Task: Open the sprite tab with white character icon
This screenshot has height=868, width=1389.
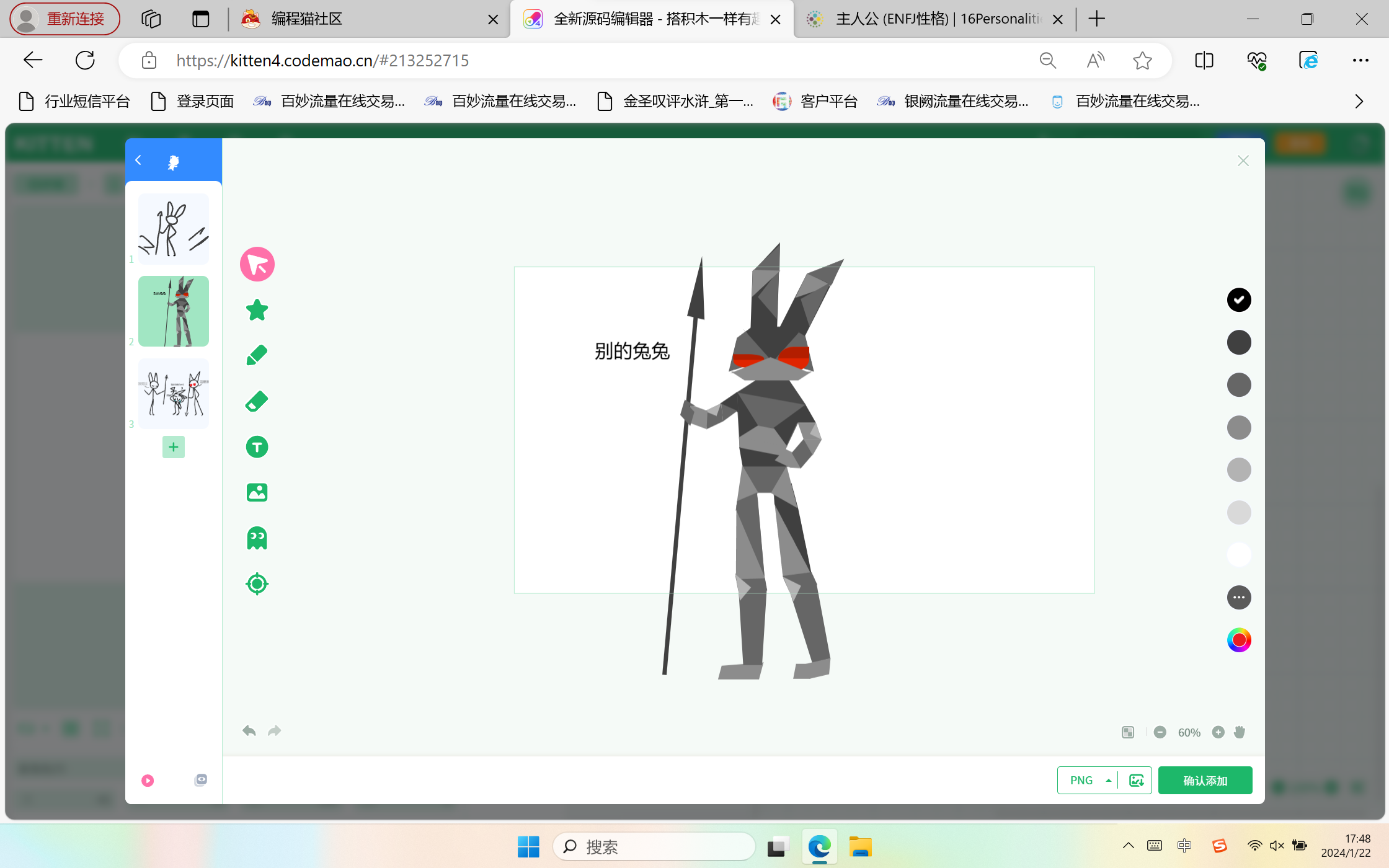Action: [174, 162]
